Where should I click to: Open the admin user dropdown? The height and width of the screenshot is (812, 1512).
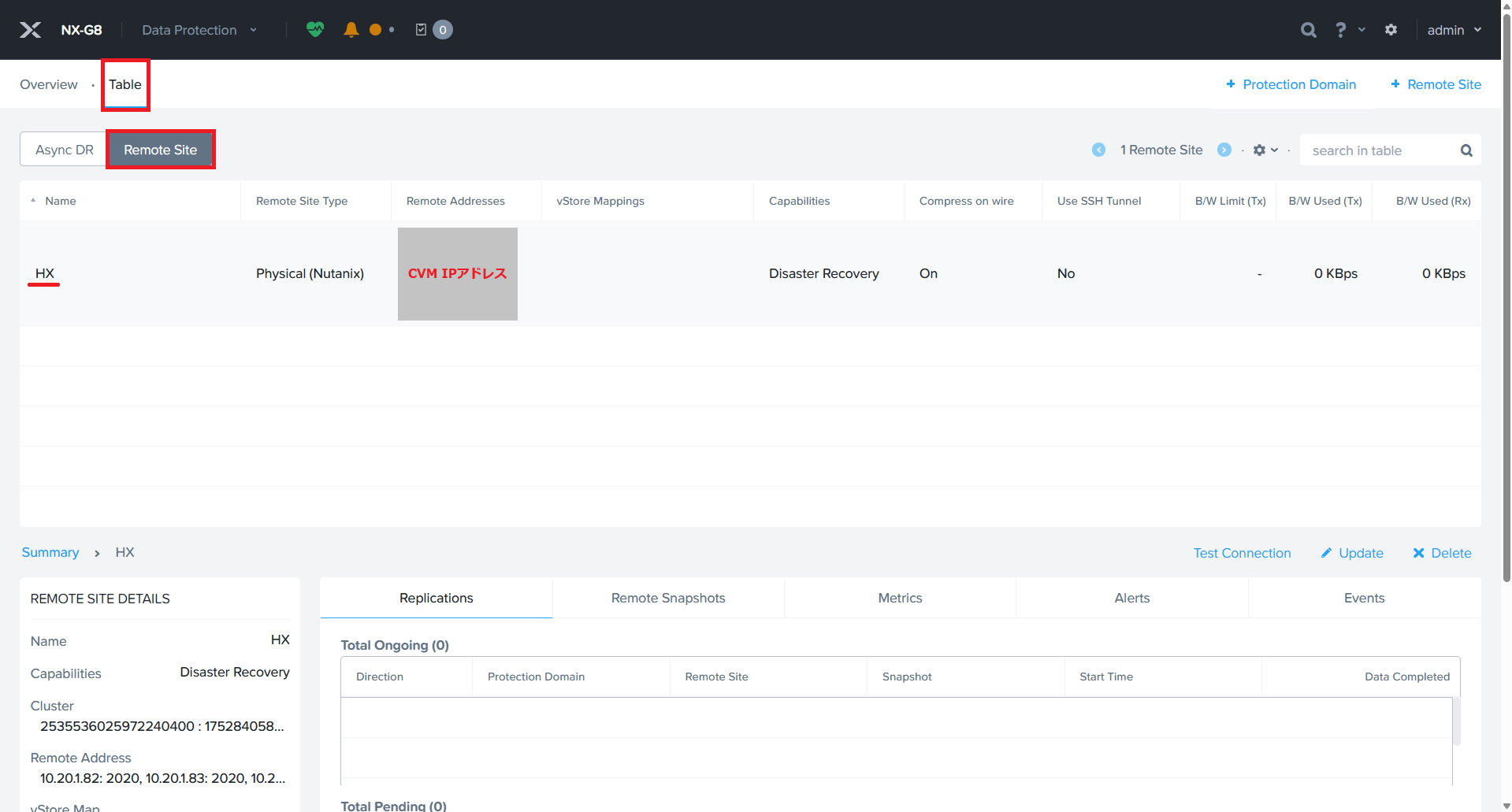point(1454,30)
